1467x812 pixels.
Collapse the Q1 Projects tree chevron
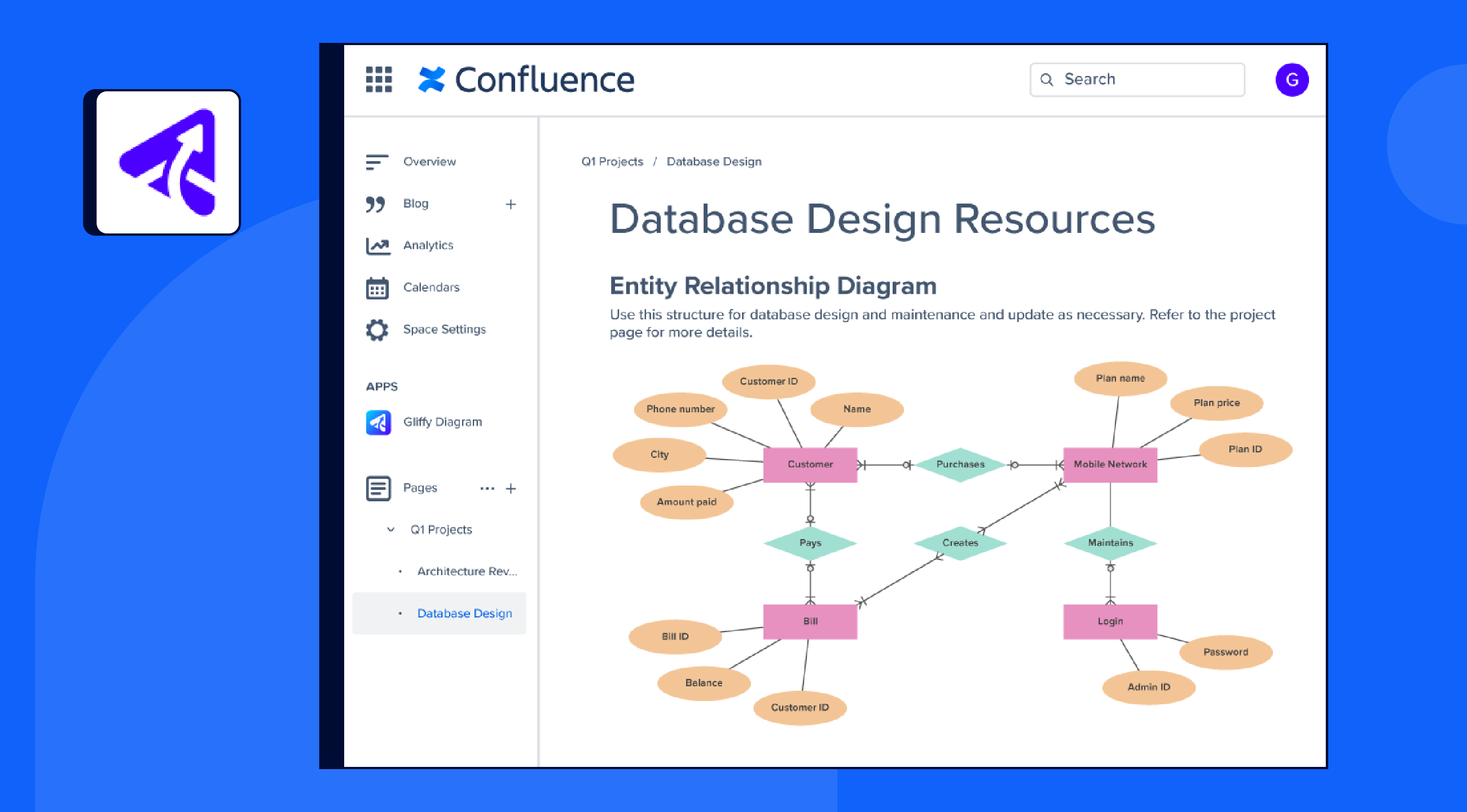pos(390,529)
